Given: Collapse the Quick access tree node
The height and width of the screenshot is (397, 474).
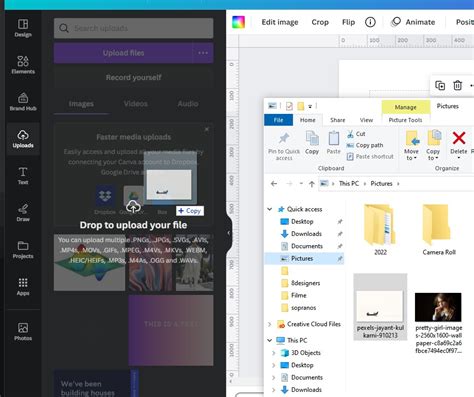Looking at the screenshot, I should tap(269, 209).
